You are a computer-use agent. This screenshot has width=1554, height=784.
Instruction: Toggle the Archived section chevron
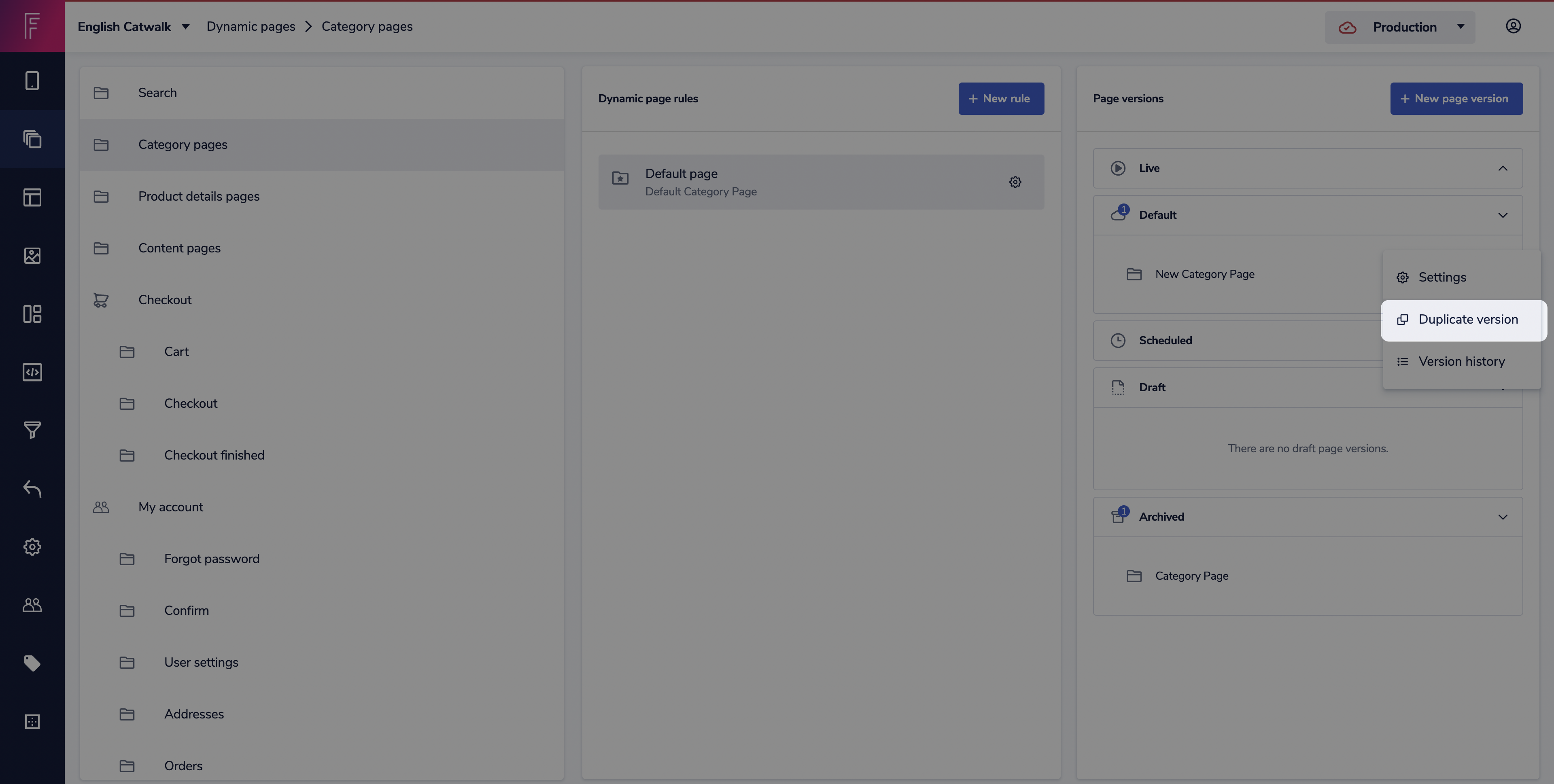pos(1502,517)
